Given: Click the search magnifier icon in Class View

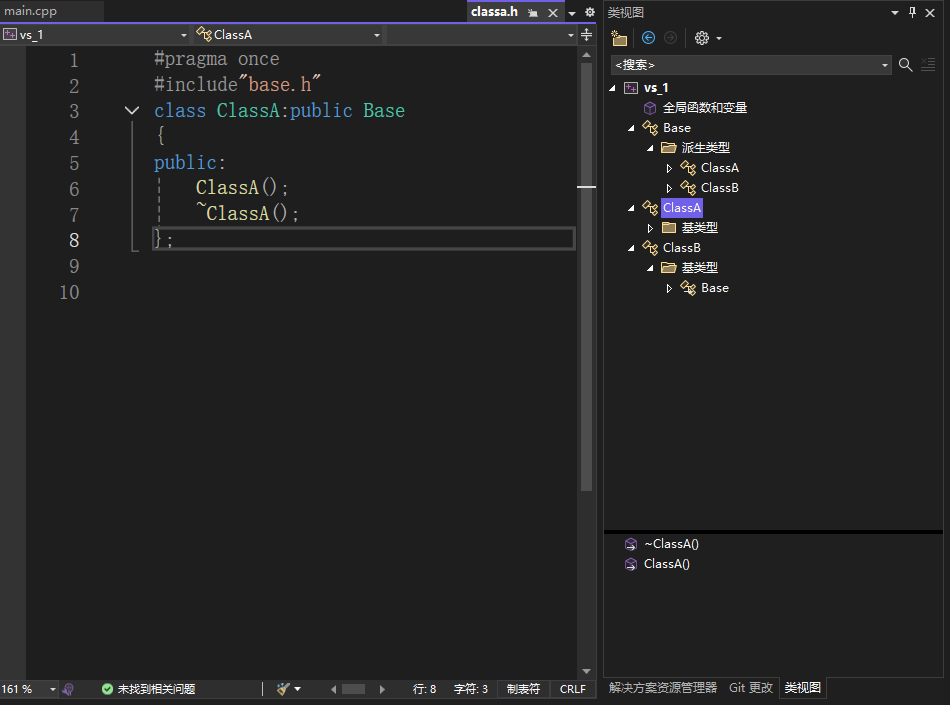Looking at the screenshot, I should (905, 65).
